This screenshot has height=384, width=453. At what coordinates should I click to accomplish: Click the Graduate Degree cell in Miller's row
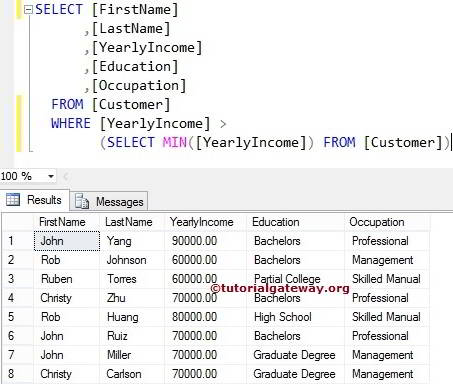tap(296, 355)
